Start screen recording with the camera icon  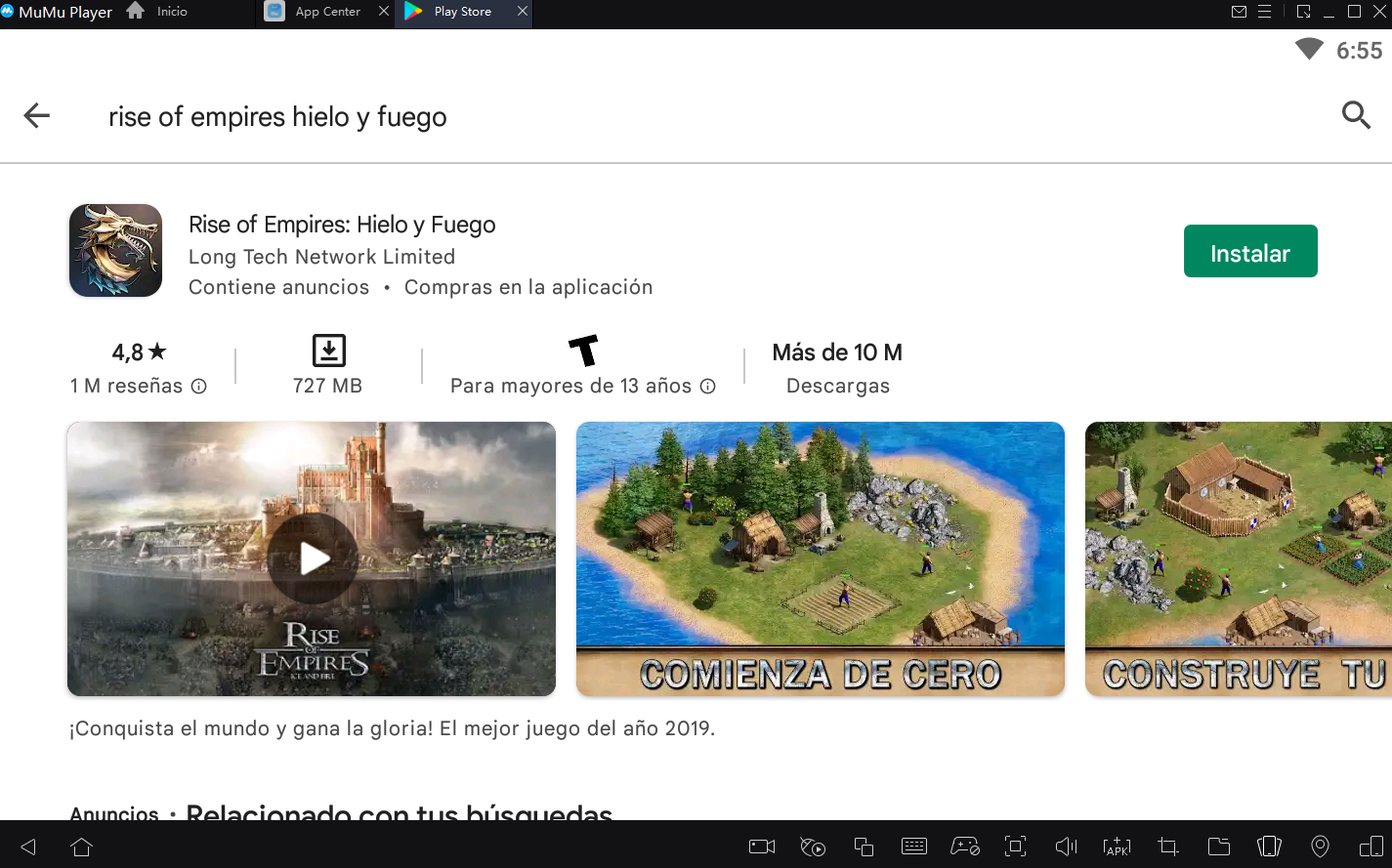(x=762, y=847)
